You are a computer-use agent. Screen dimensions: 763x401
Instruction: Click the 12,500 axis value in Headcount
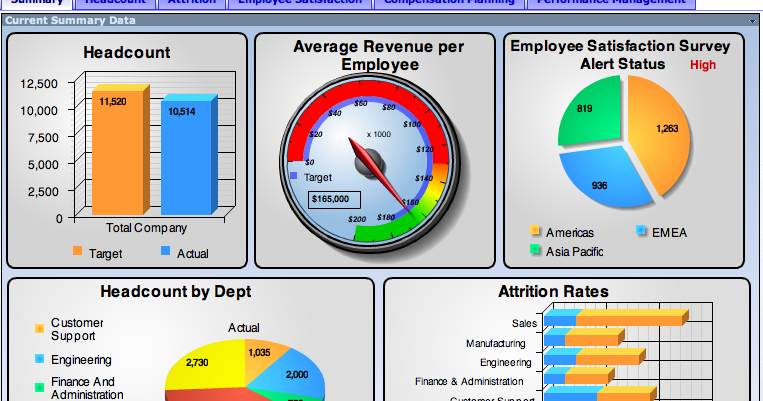point(39,84)
